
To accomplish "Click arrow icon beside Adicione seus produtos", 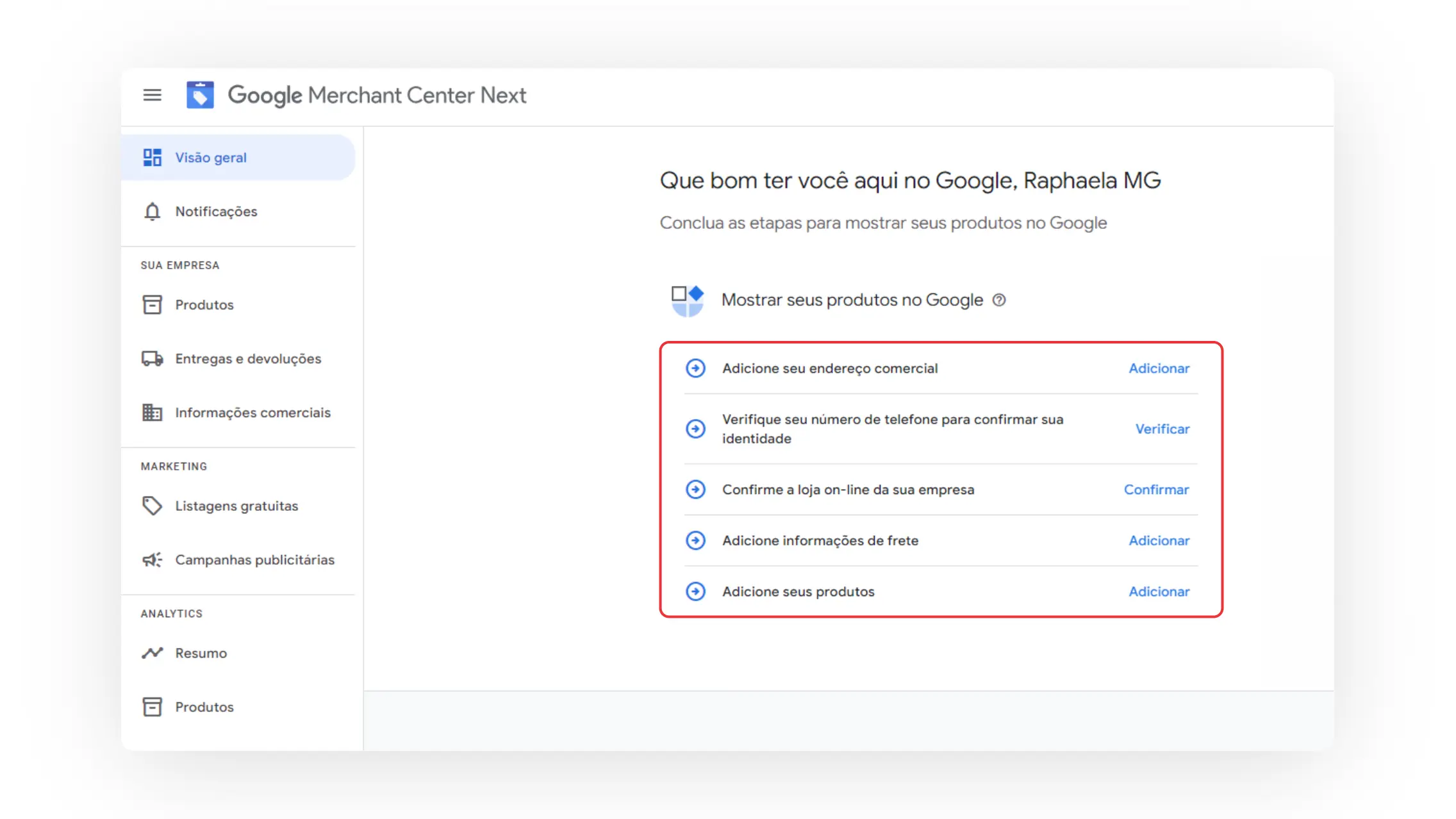I will [695, 591].
